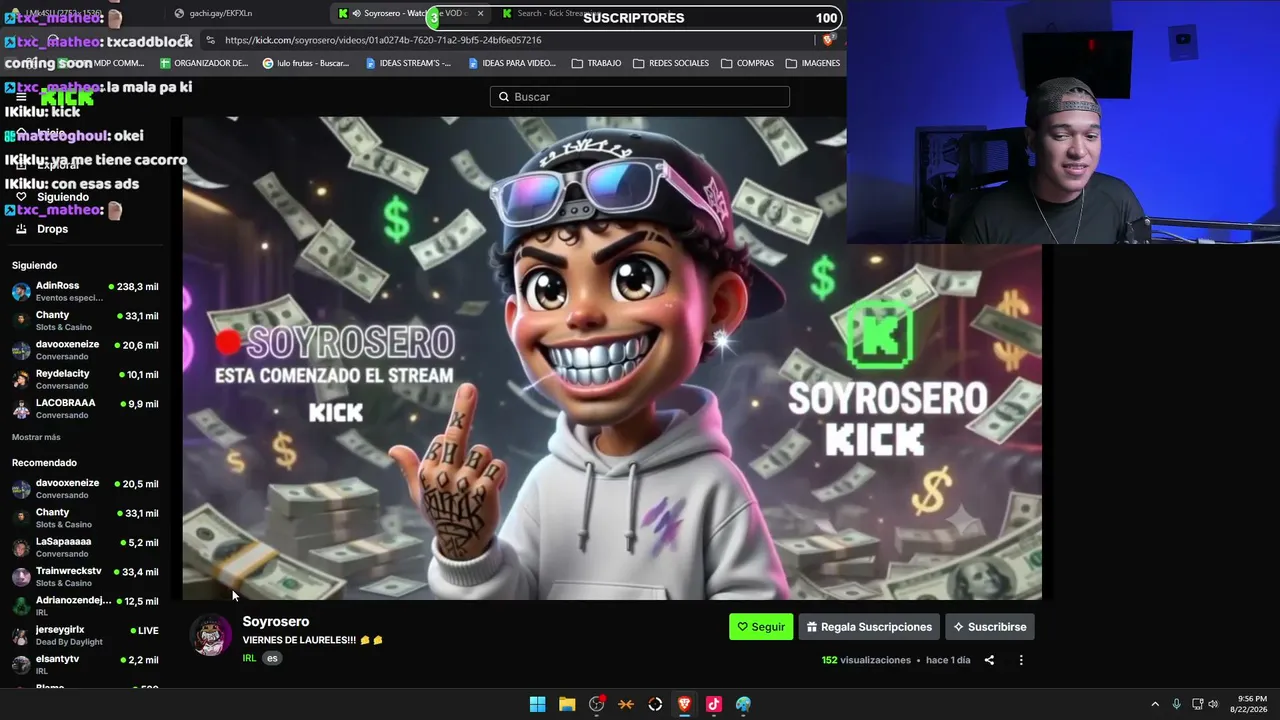Click the IRL category link
This screenshot has width=1280, height=720.
coord(249,658)
